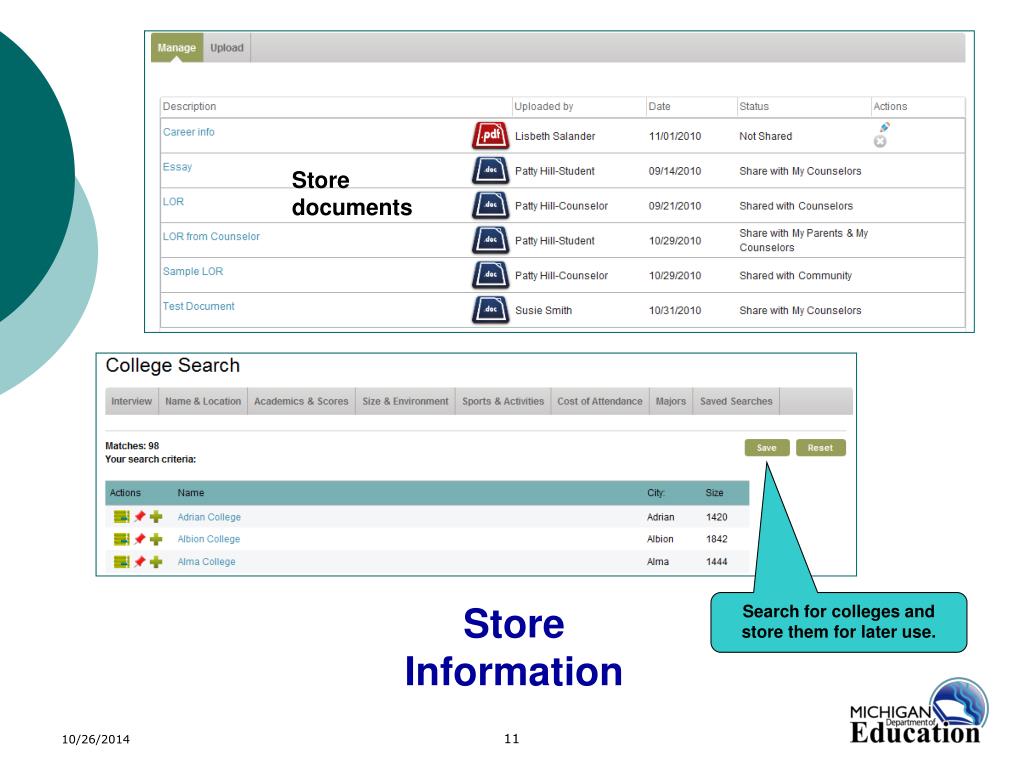Pin Adrian College with red pin icon
This screenshot has width=1024, height=768.
pyautogui.click(x=139, y=517)
